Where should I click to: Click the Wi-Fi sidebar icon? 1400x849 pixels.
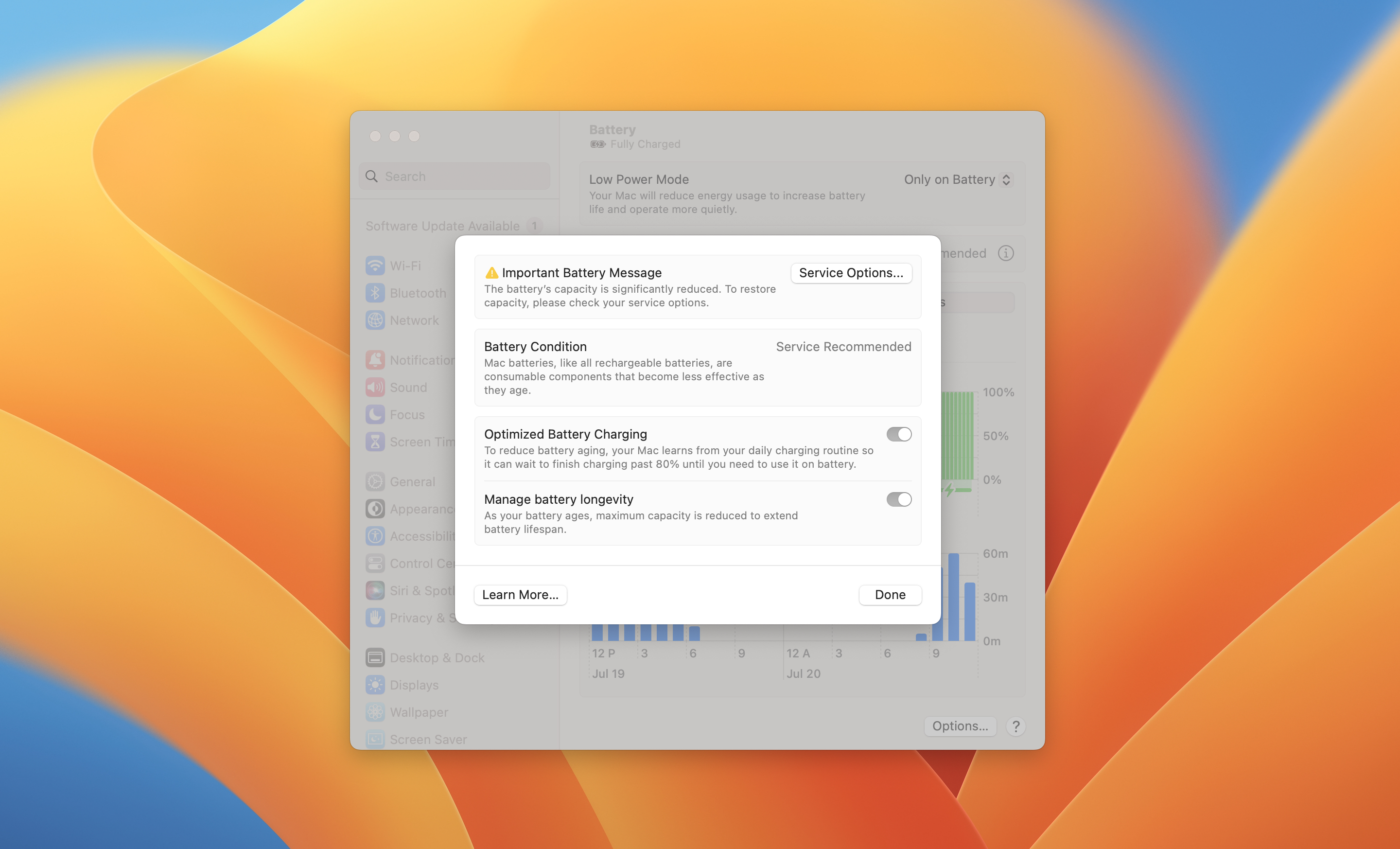(x=375, y=265)
